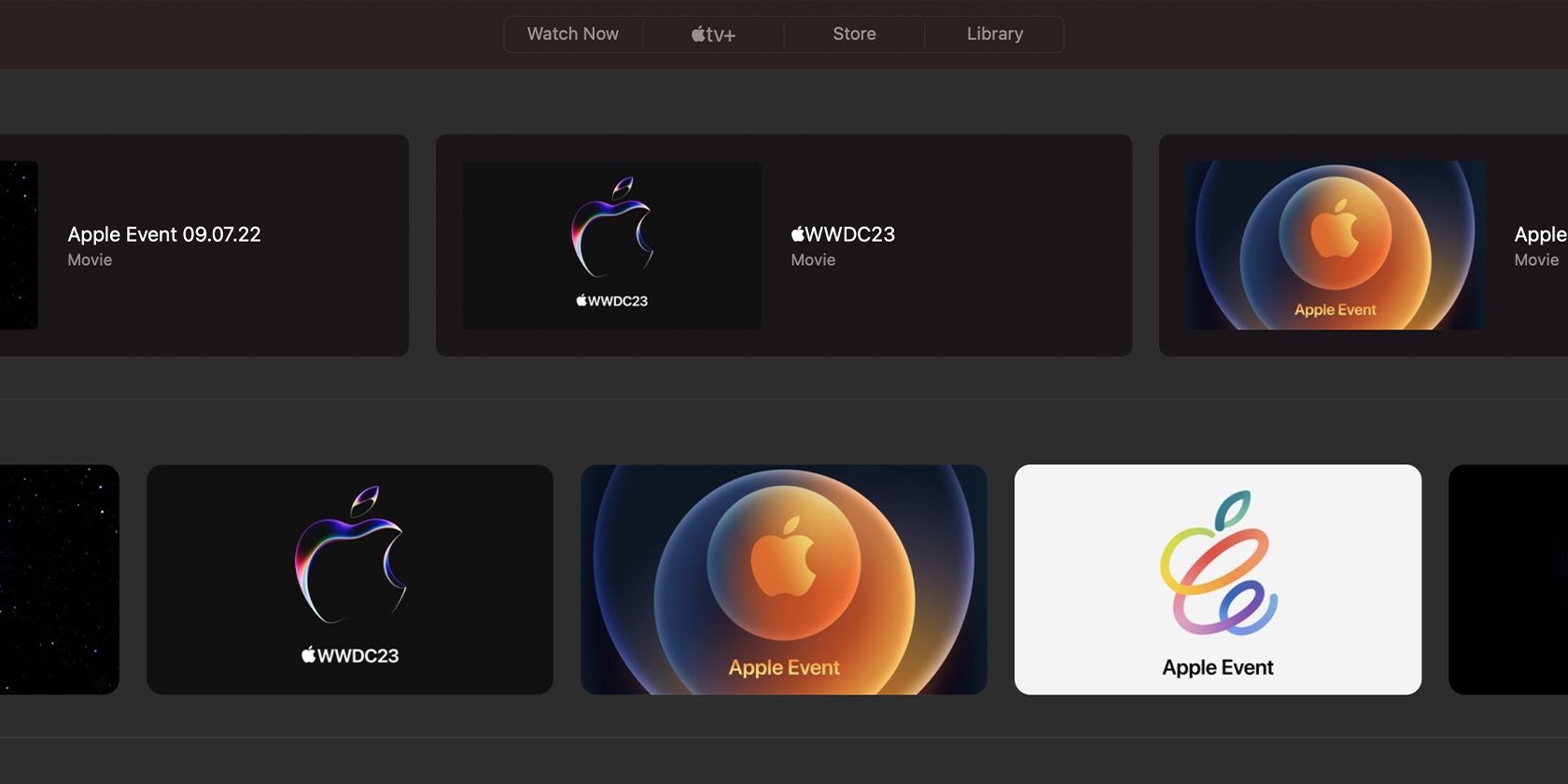Click the starry thumbnail beside Apple Event 09.07.22
The image size is (1568, 784).
[x=19, y=245]
